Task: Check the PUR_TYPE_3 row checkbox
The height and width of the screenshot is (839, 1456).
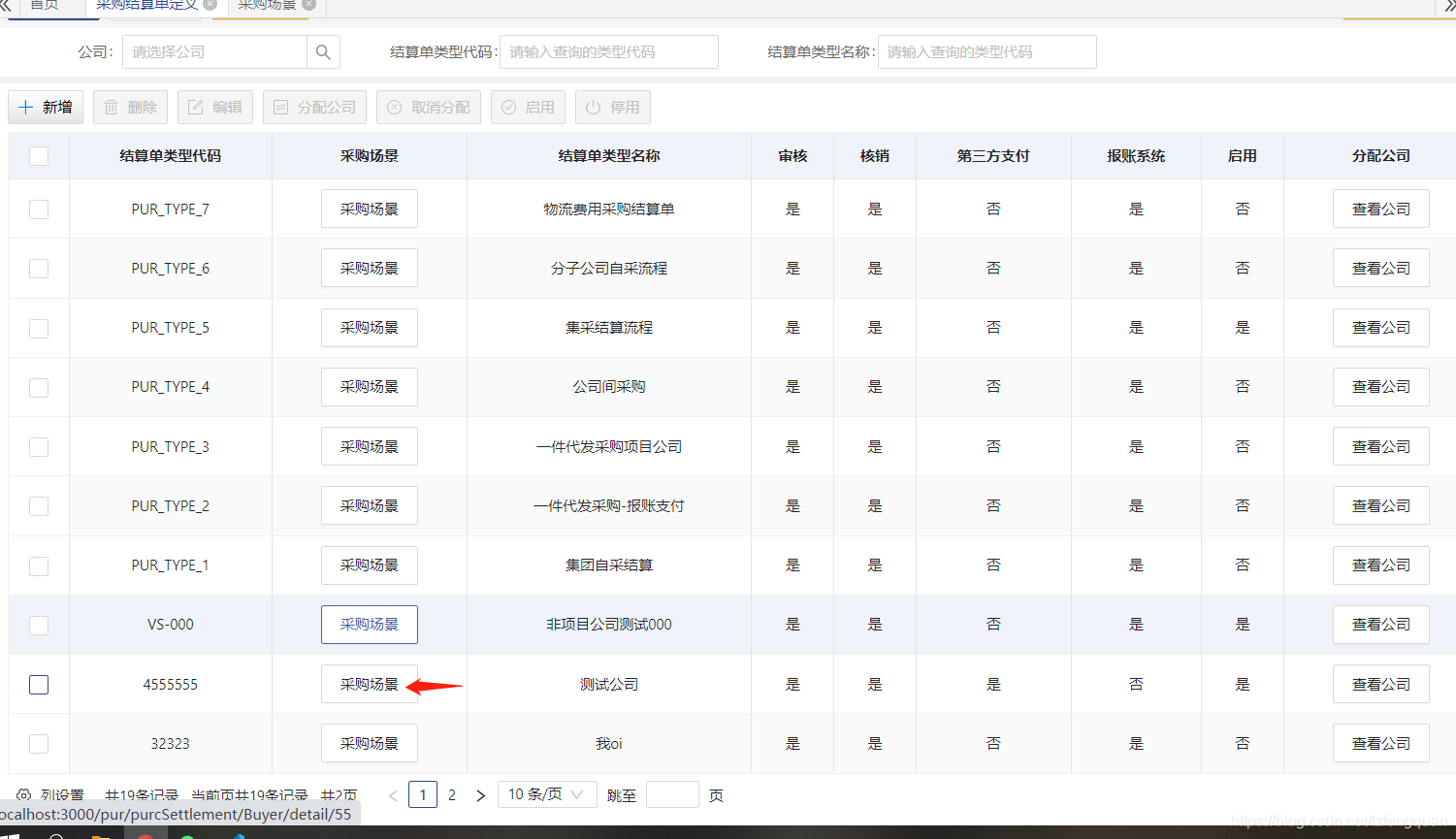Action: 39,446
